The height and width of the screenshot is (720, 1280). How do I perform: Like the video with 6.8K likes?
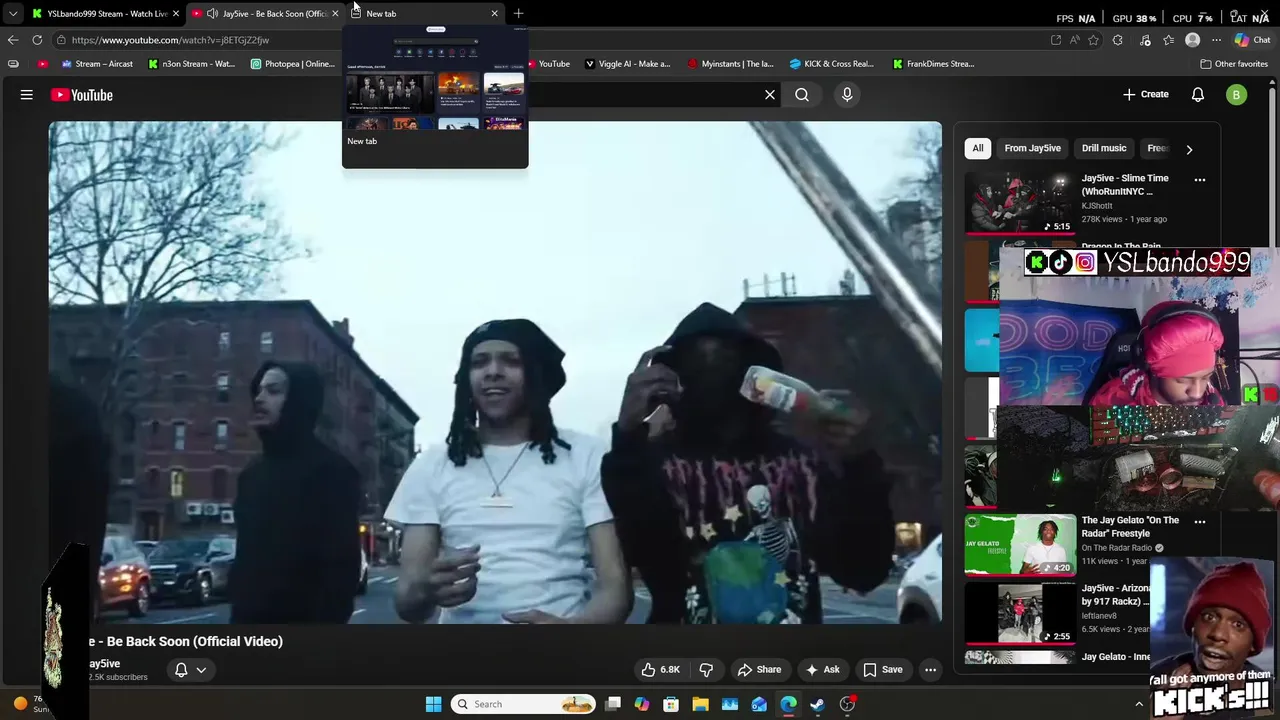tap(660, 670)
